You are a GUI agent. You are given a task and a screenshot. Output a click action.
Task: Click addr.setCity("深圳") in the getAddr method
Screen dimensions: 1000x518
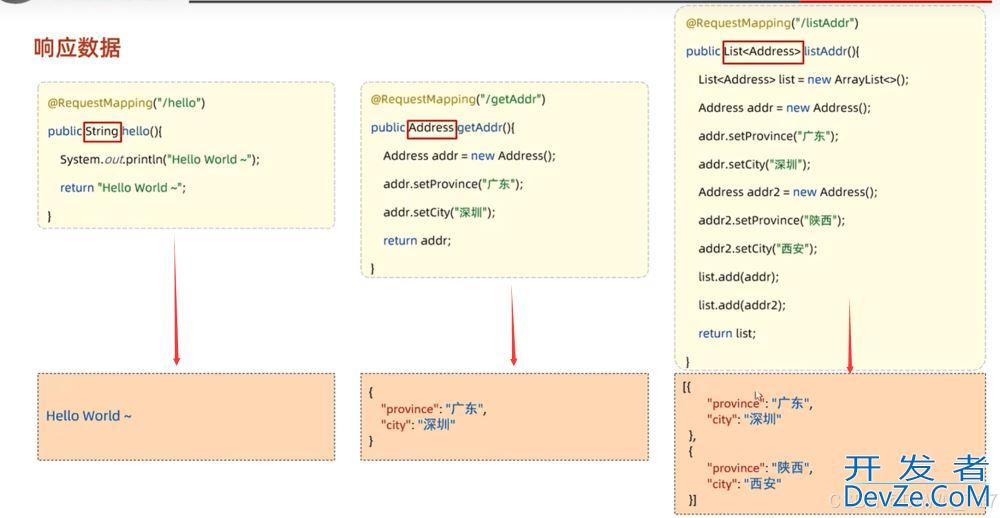click(439, 212)
